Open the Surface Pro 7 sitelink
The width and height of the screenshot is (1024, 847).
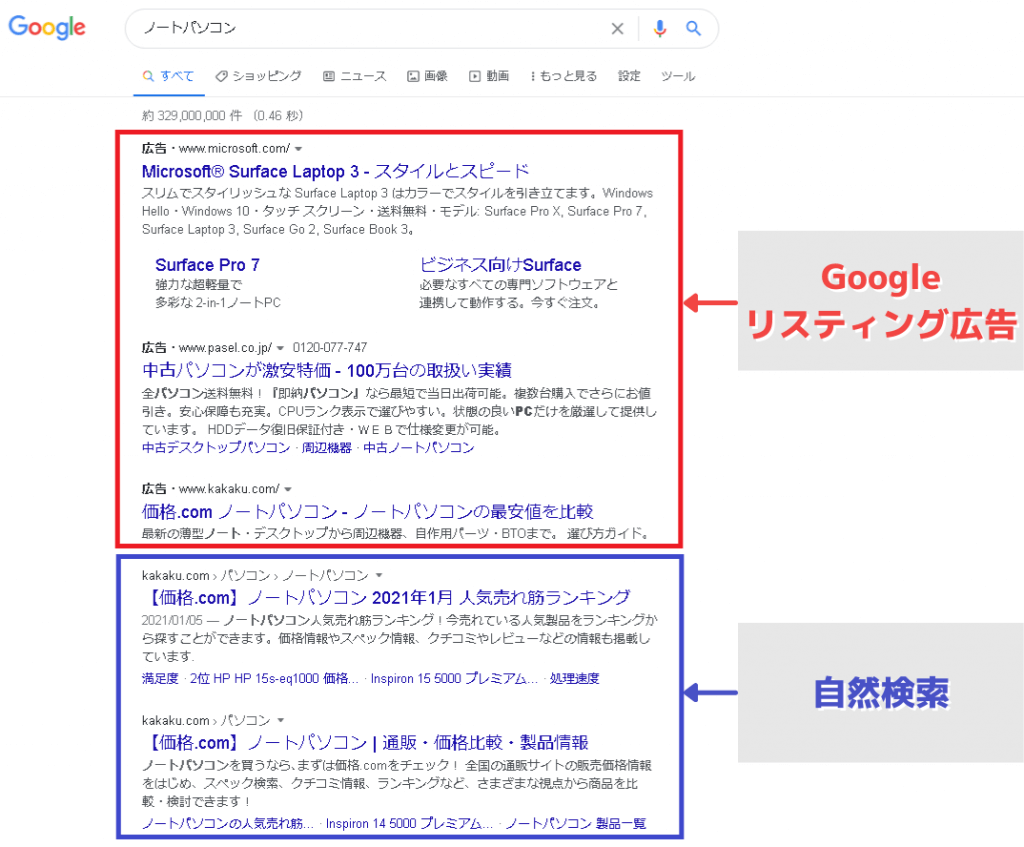tap(207, 264)
